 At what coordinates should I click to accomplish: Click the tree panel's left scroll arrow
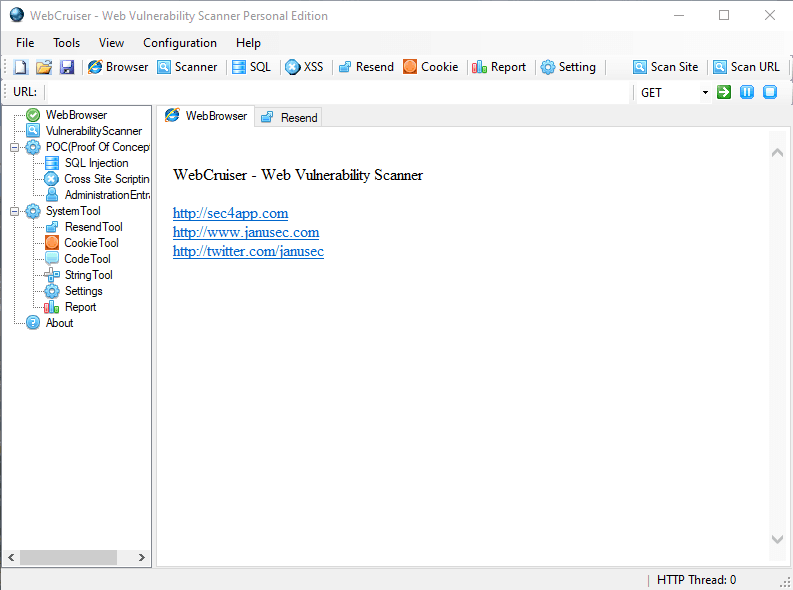click(11, 557)
